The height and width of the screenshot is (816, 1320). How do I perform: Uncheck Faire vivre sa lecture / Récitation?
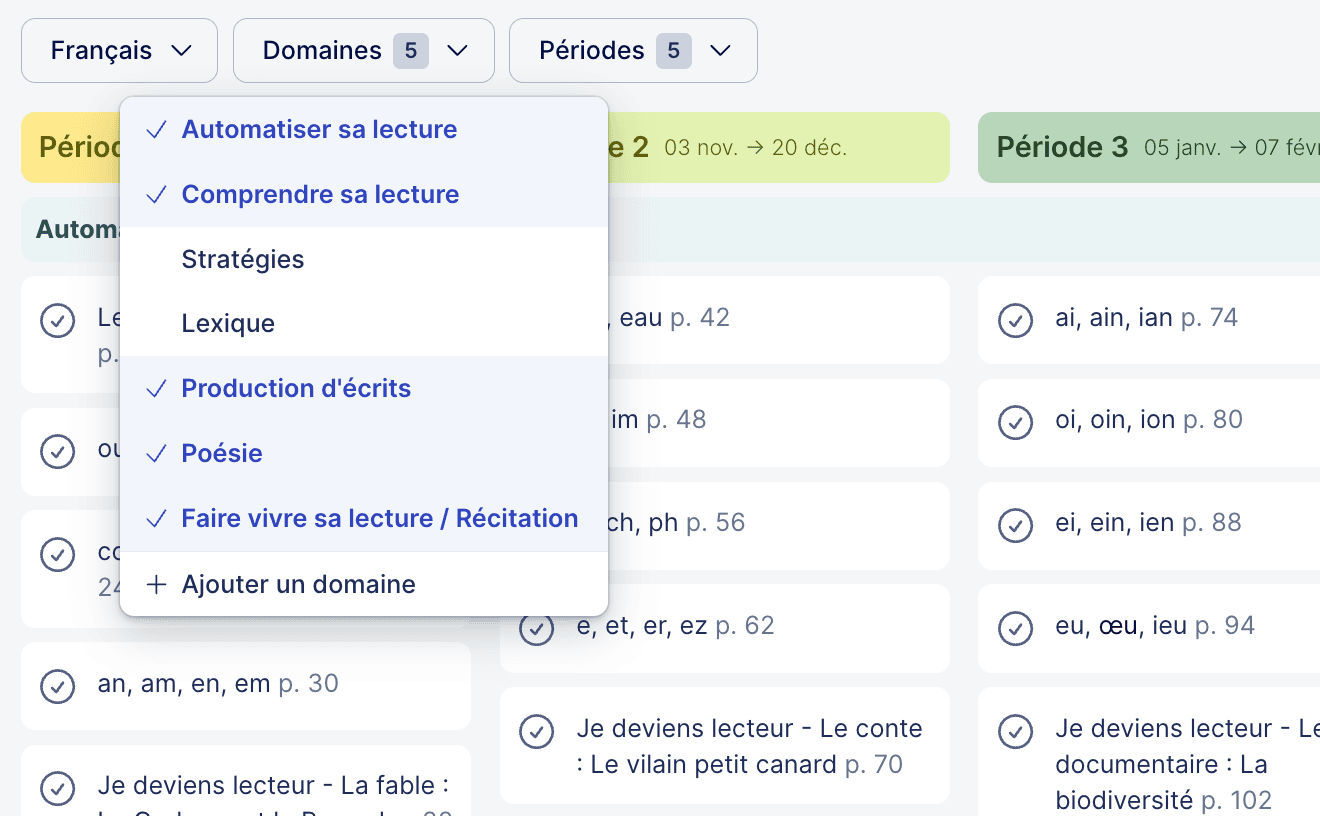[379, 518]
